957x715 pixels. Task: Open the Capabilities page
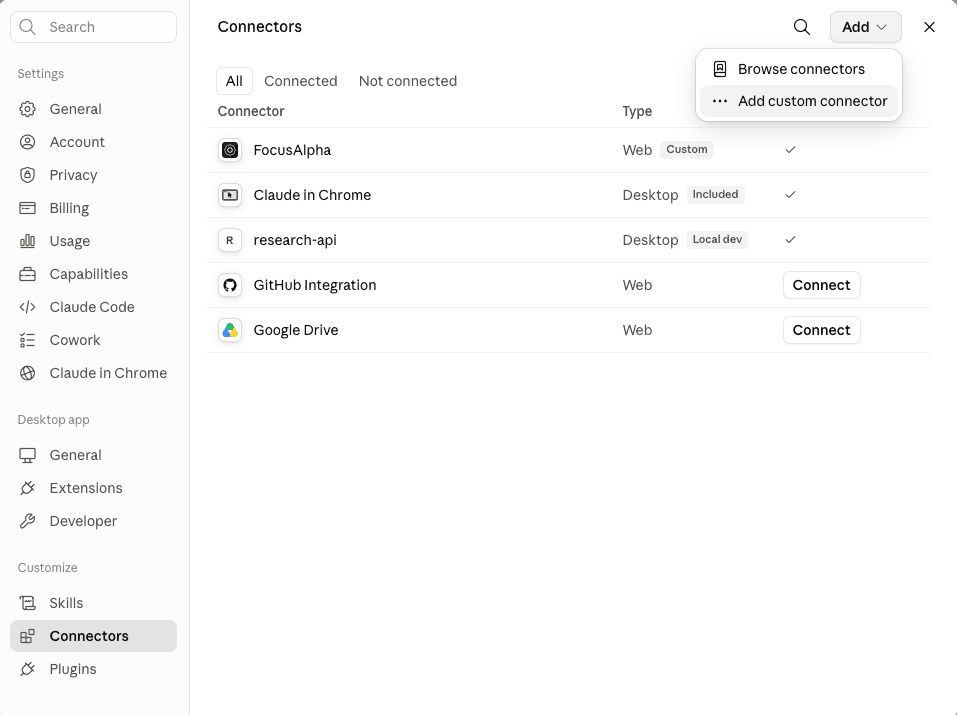[93, 274]
